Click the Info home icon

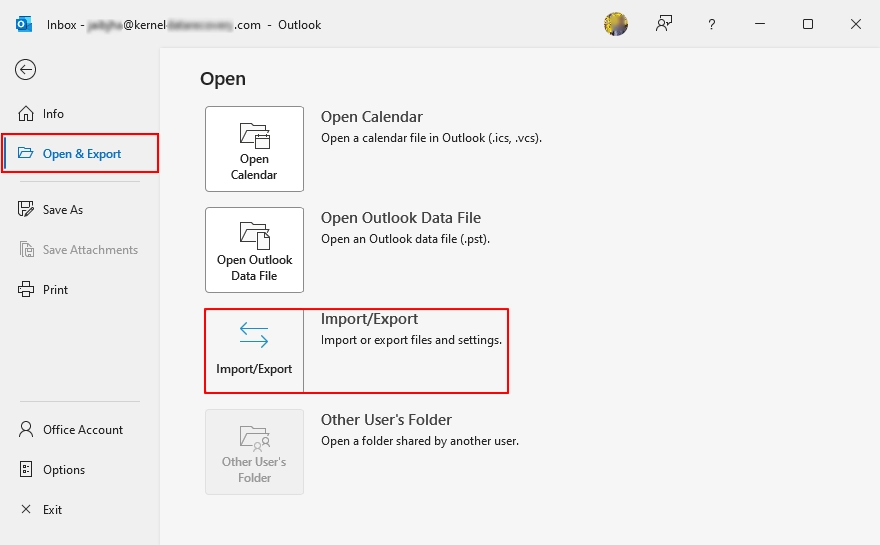tap(26, 113)
